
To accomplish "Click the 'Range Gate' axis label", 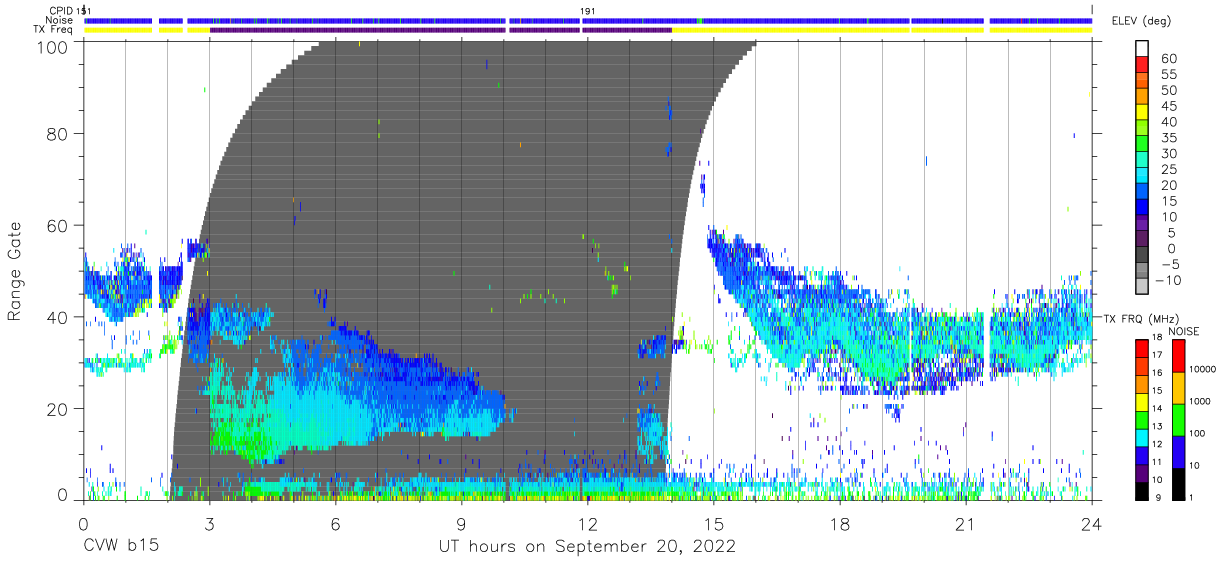I will click(x=15, y=270).
